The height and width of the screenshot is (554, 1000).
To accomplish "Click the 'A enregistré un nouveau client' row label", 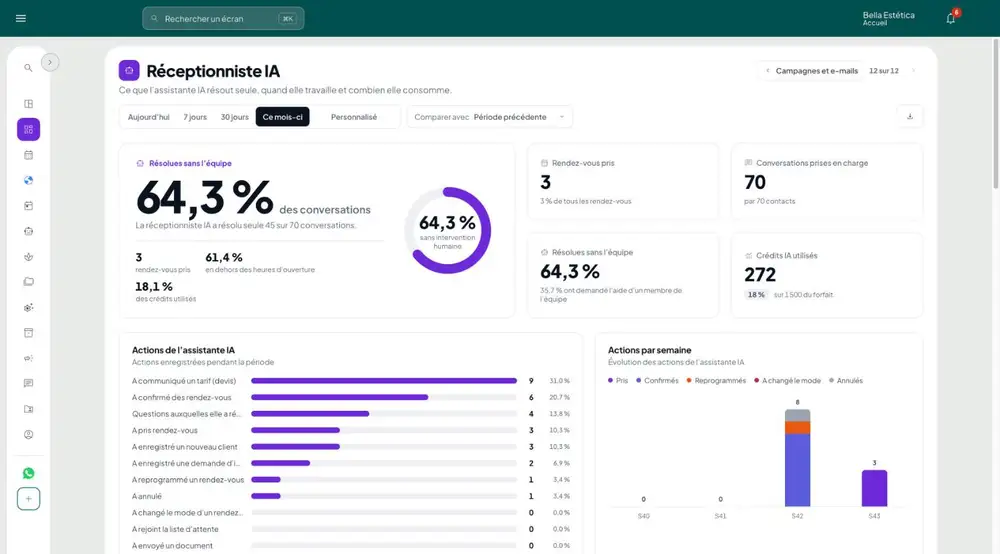I will click(x=184, y=447).
